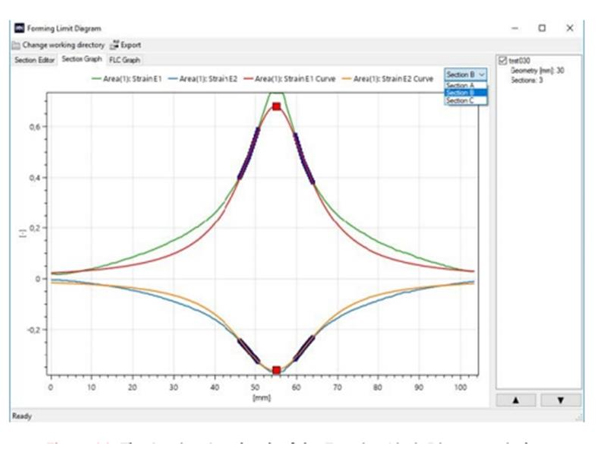Toggle the blue Area(1): Strain E2 legend entry
The height and width of the screenshot is (450, 600).
[x=205, y=76]
